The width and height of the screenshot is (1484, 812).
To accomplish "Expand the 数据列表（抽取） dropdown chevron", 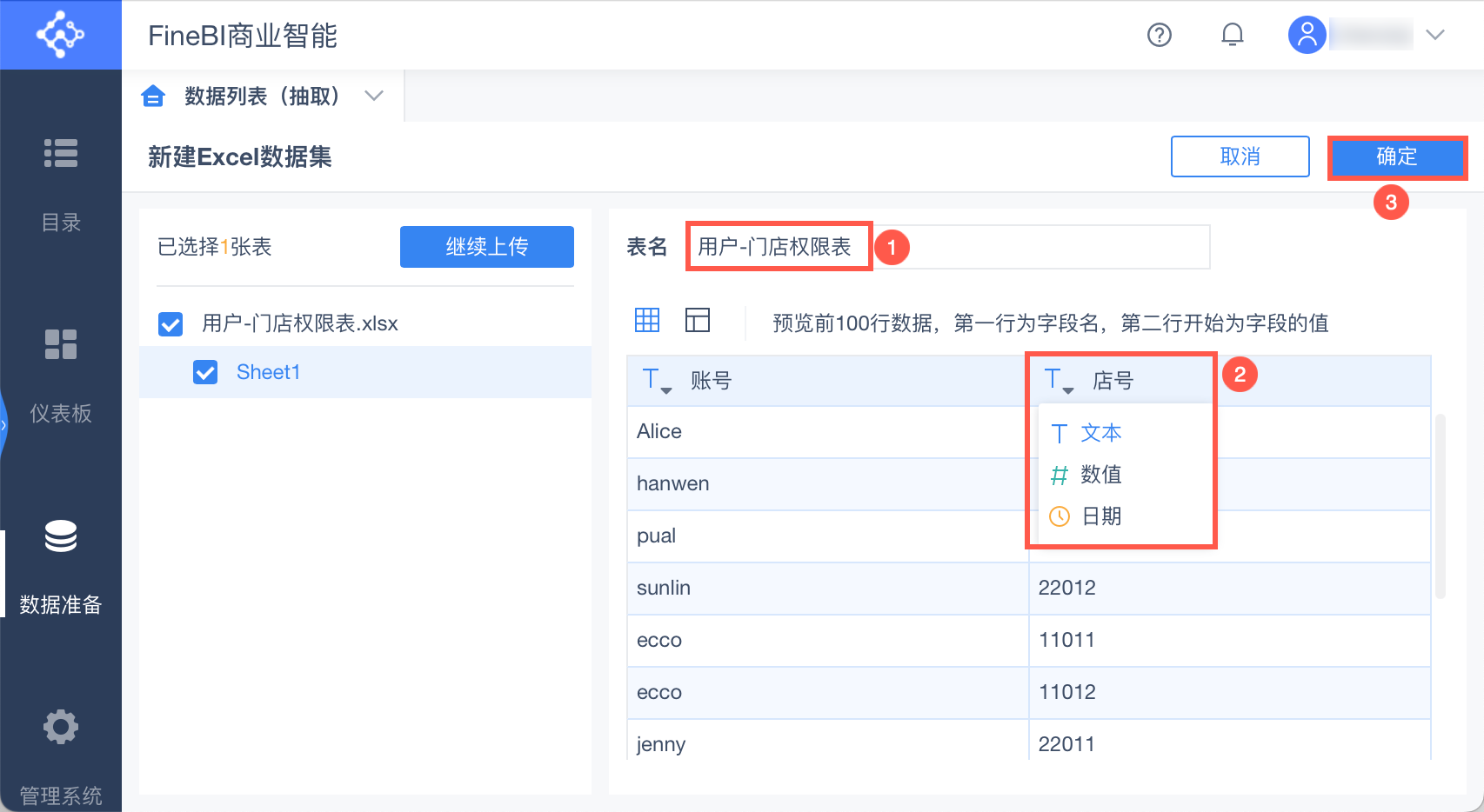I will pyautogui.click(x=374, y=96).
